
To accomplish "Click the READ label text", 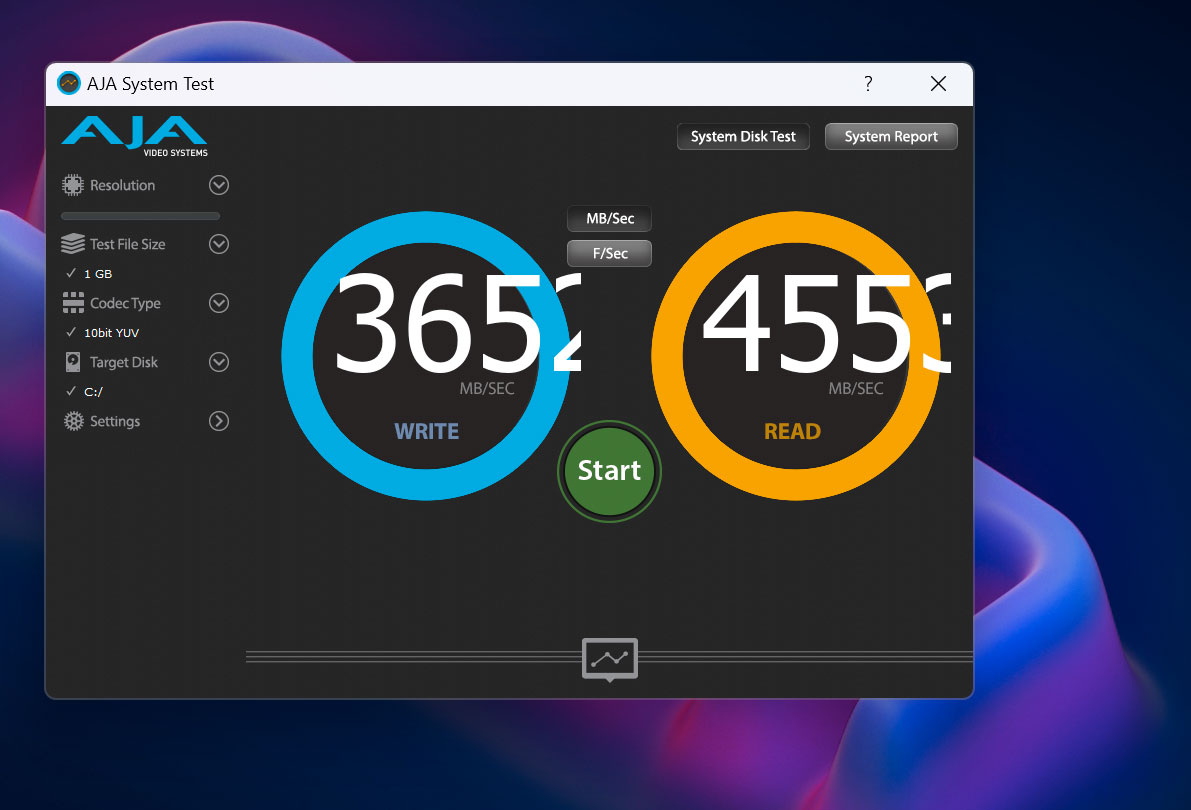I will 792,432.
